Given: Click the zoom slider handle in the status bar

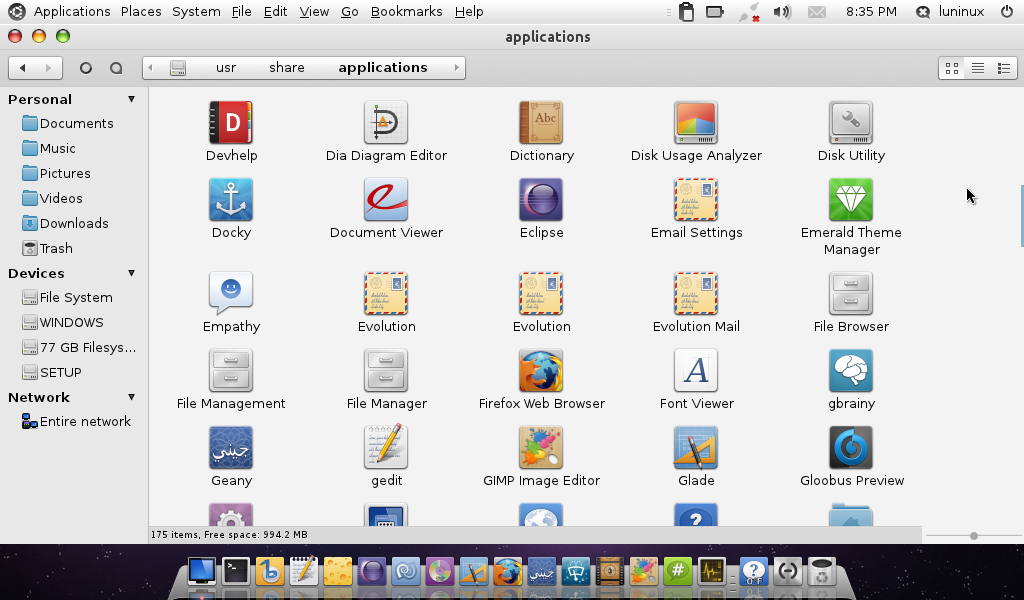Looking at the screenshot, I should pyautogui.click(x=974, y=536).
